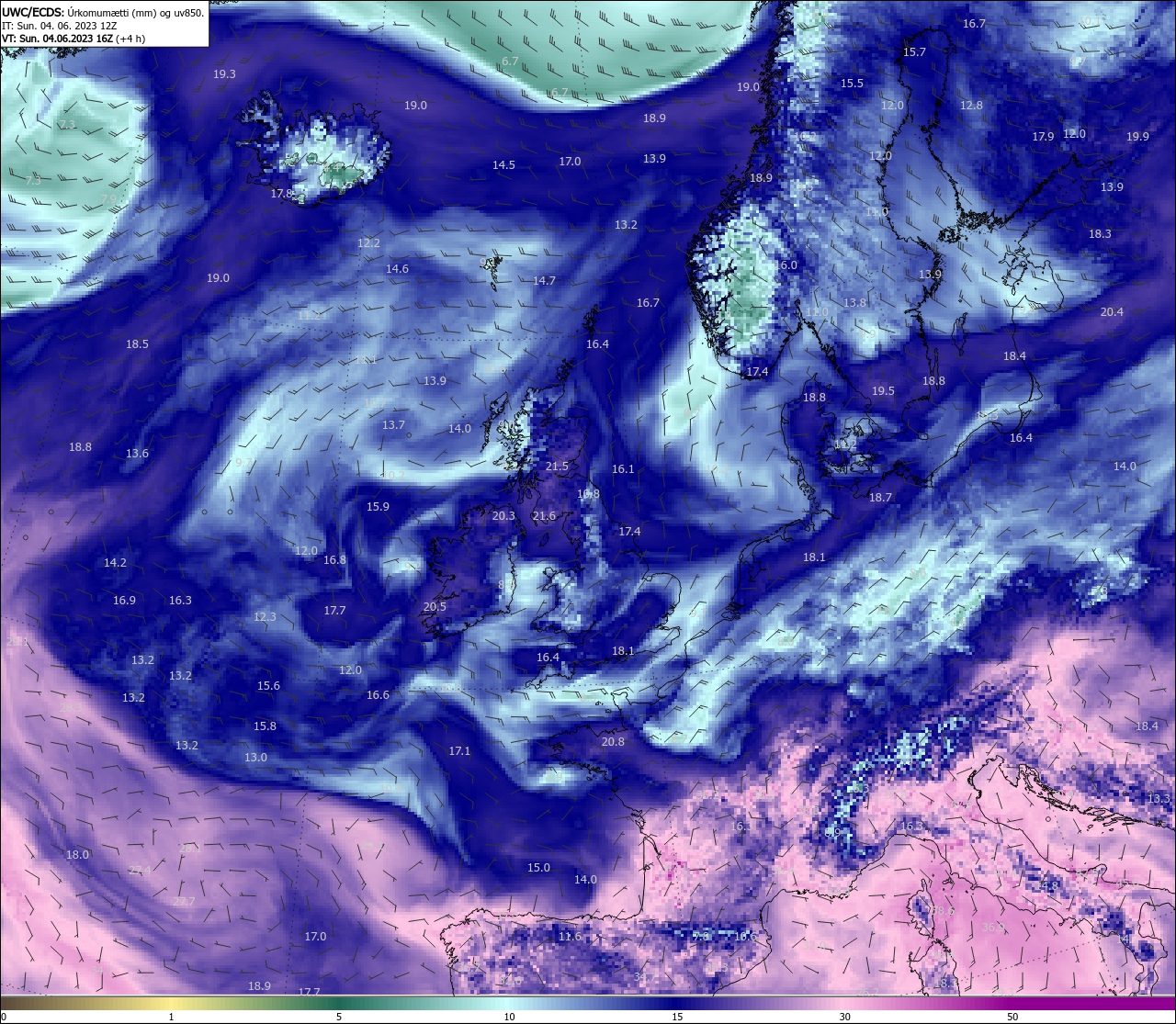Click the 30 label on the color scale
The width and height of the screenshot is (1176, 1024).
coord(844,1017)
